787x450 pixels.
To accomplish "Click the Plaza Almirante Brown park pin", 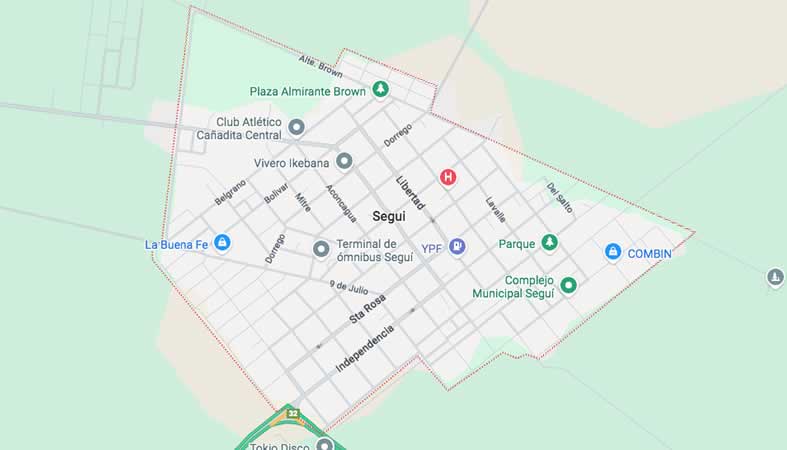I will (381, 90).
